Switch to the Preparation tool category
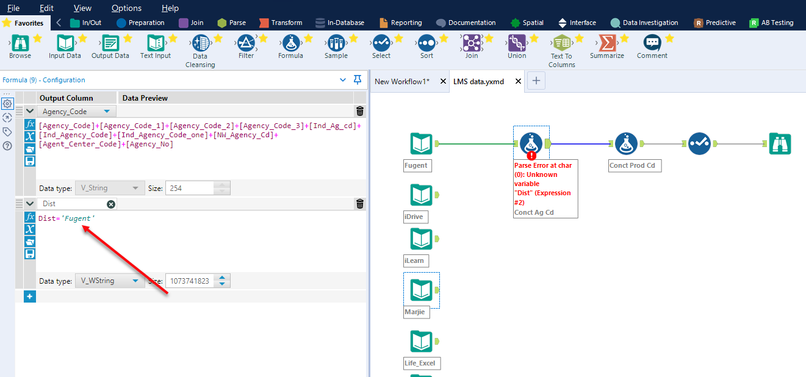 [x=140, y=23]
